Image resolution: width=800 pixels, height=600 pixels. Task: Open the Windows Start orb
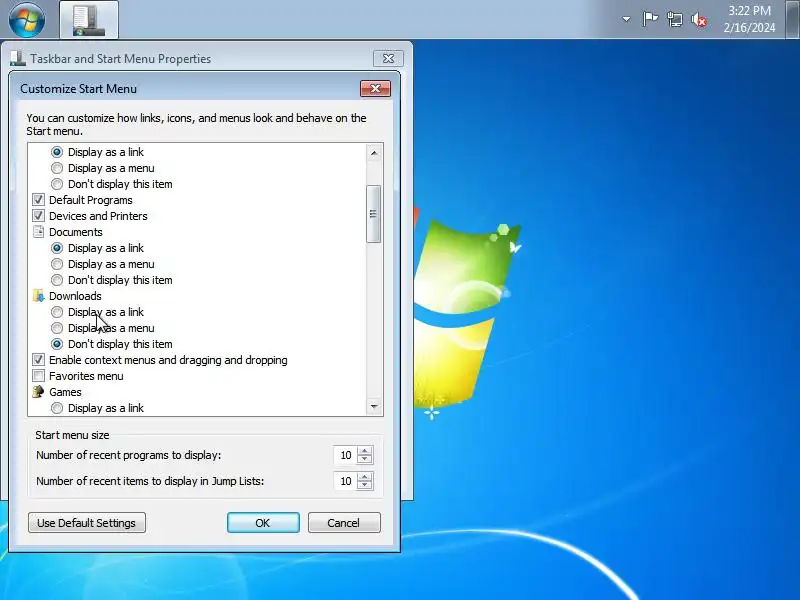27,19
